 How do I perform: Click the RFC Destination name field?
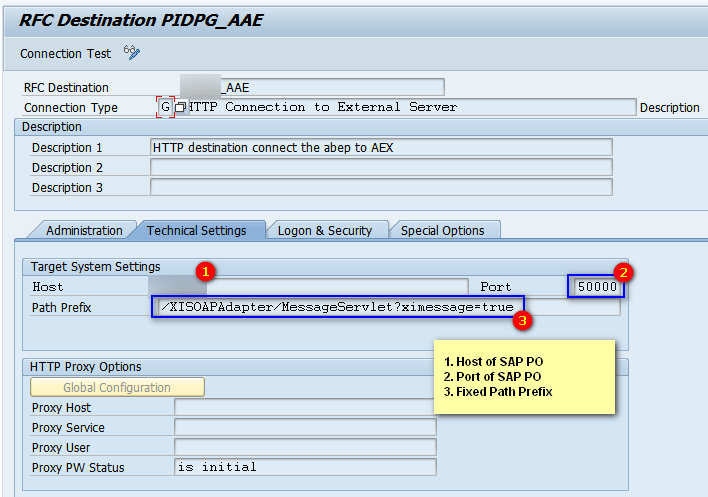tap(310, 87)
